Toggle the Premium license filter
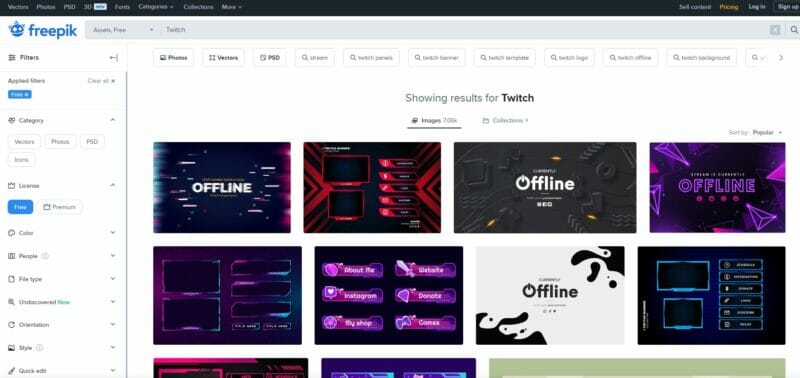This screenshot has height=378, width=800. (x=60, y=207)
